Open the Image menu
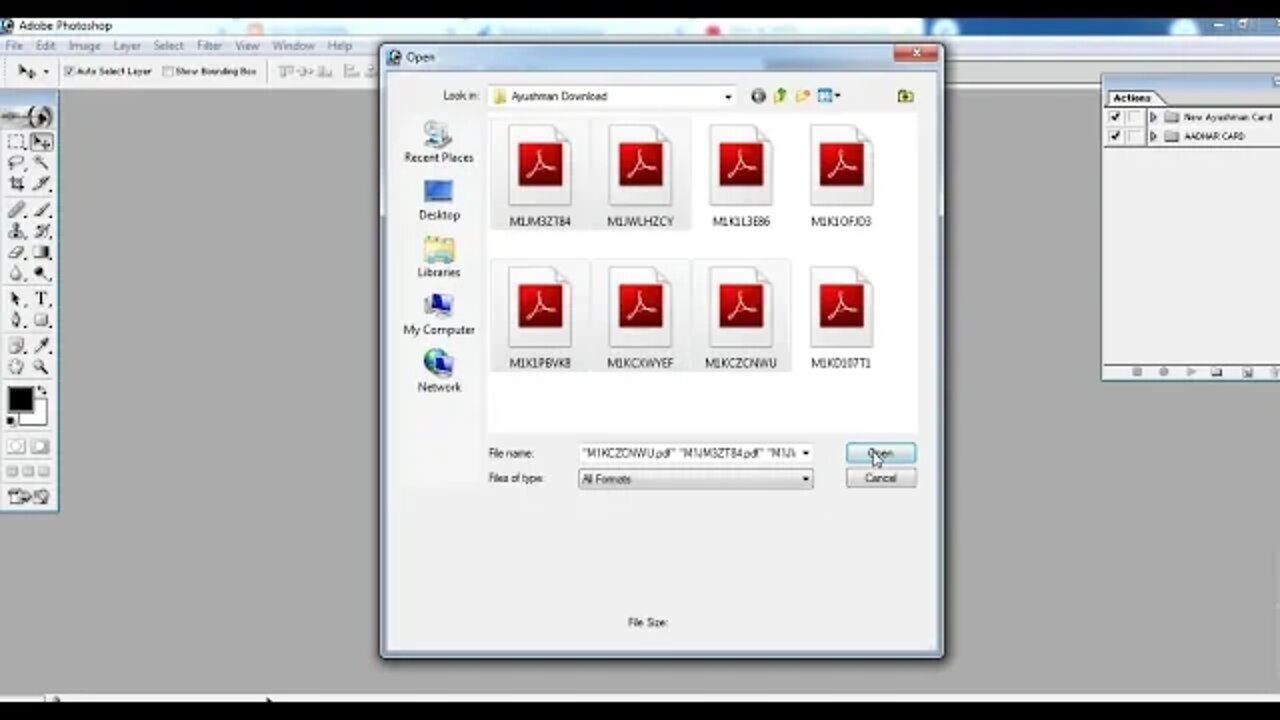Screen dimensions: 1280x720 (85, 45)
